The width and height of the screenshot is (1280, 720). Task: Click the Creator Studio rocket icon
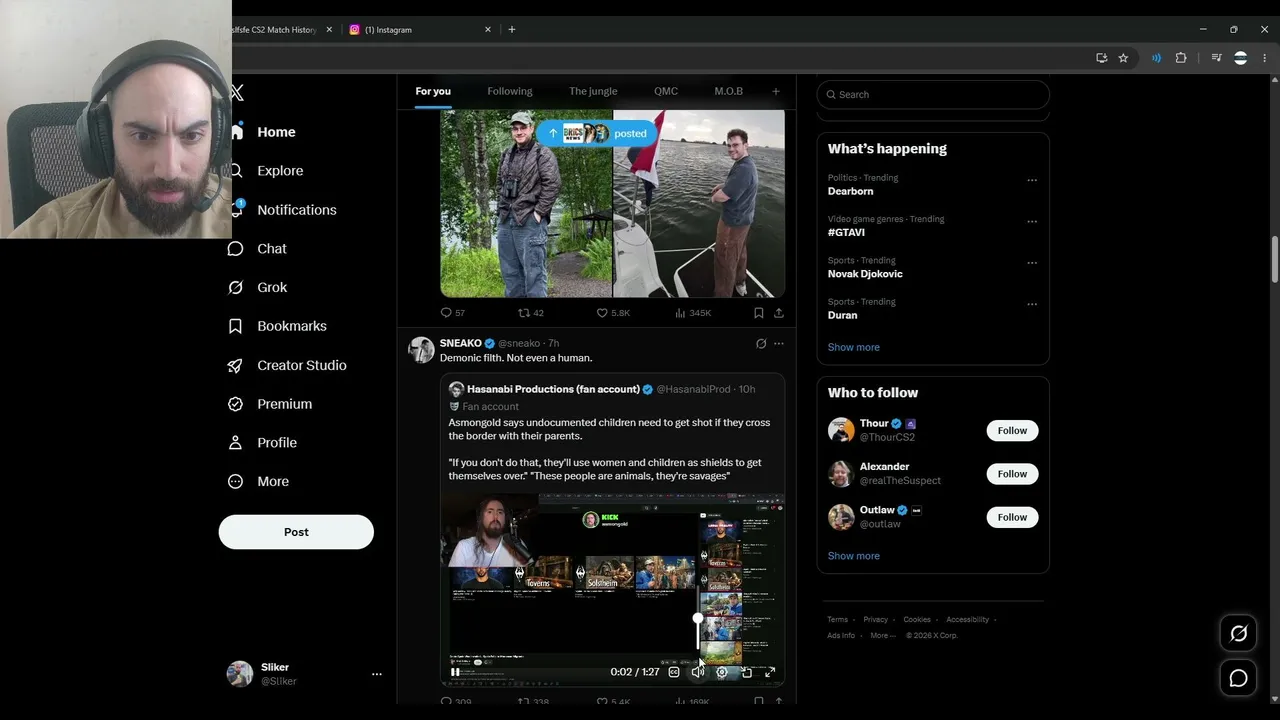(235, 365)
